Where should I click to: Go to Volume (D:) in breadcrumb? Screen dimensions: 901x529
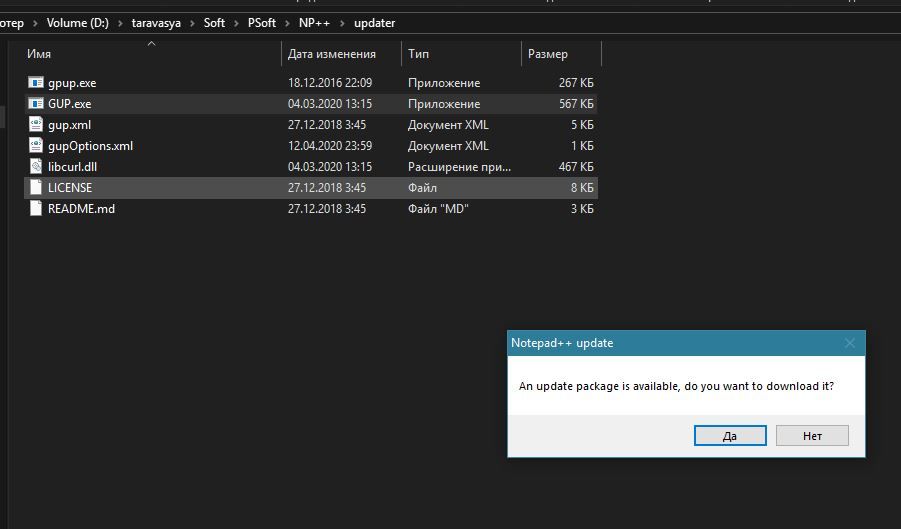[x=78, y=23]
